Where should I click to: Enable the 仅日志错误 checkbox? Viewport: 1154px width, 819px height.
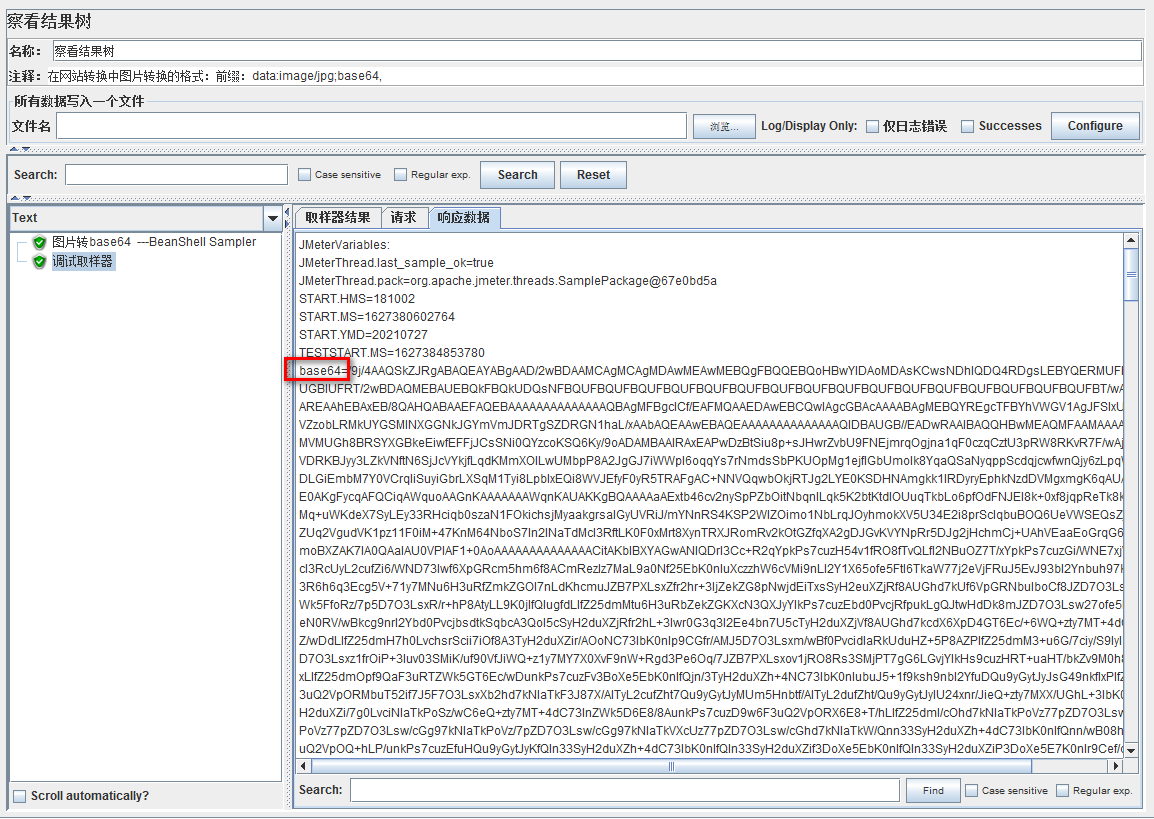coord(872,127)
